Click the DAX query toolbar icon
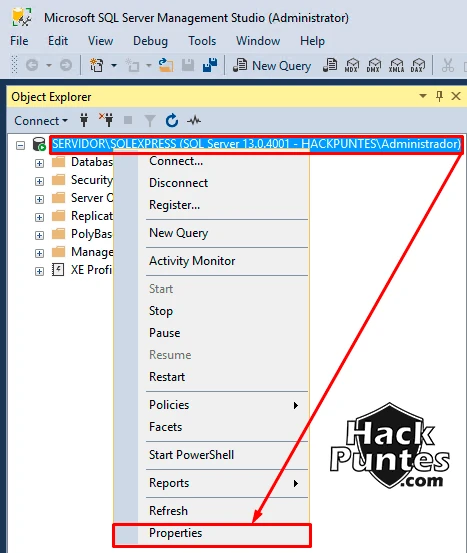This screenshot has width=467, height=553. point(418,66)
